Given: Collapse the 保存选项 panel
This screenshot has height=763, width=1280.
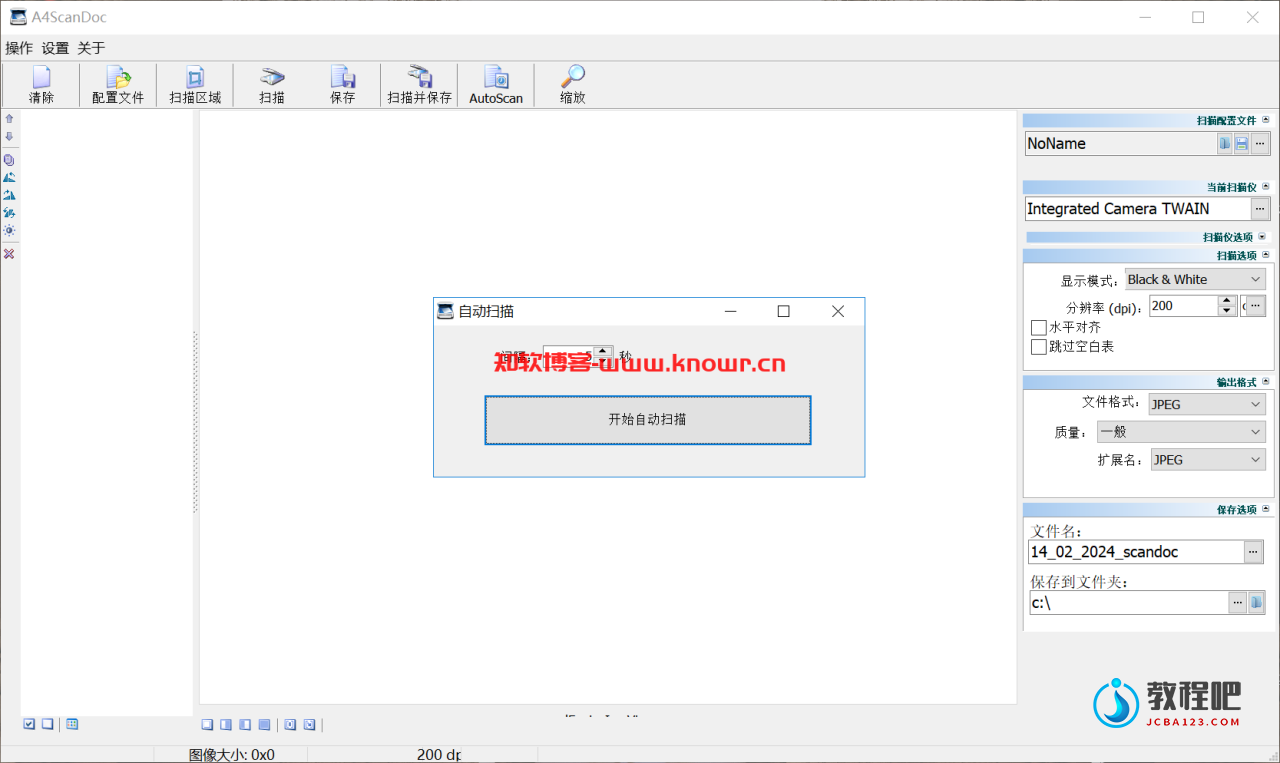Looking at the screenshot, I should tap(1266, 509).
